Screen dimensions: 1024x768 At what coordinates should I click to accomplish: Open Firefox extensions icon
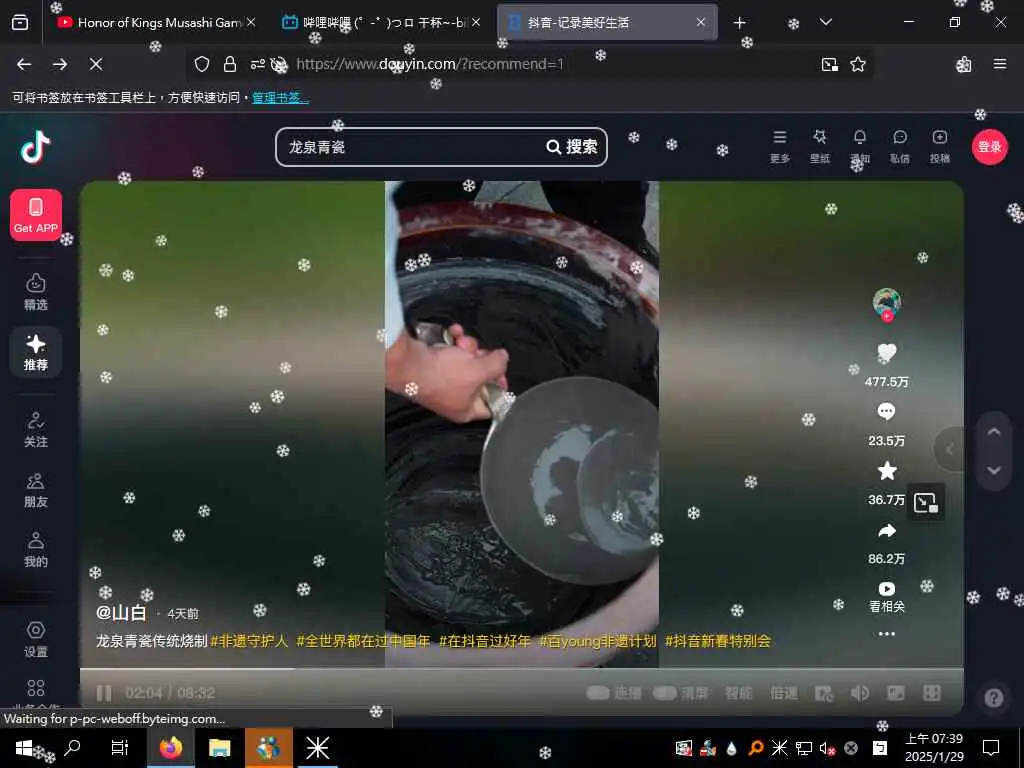963,64
